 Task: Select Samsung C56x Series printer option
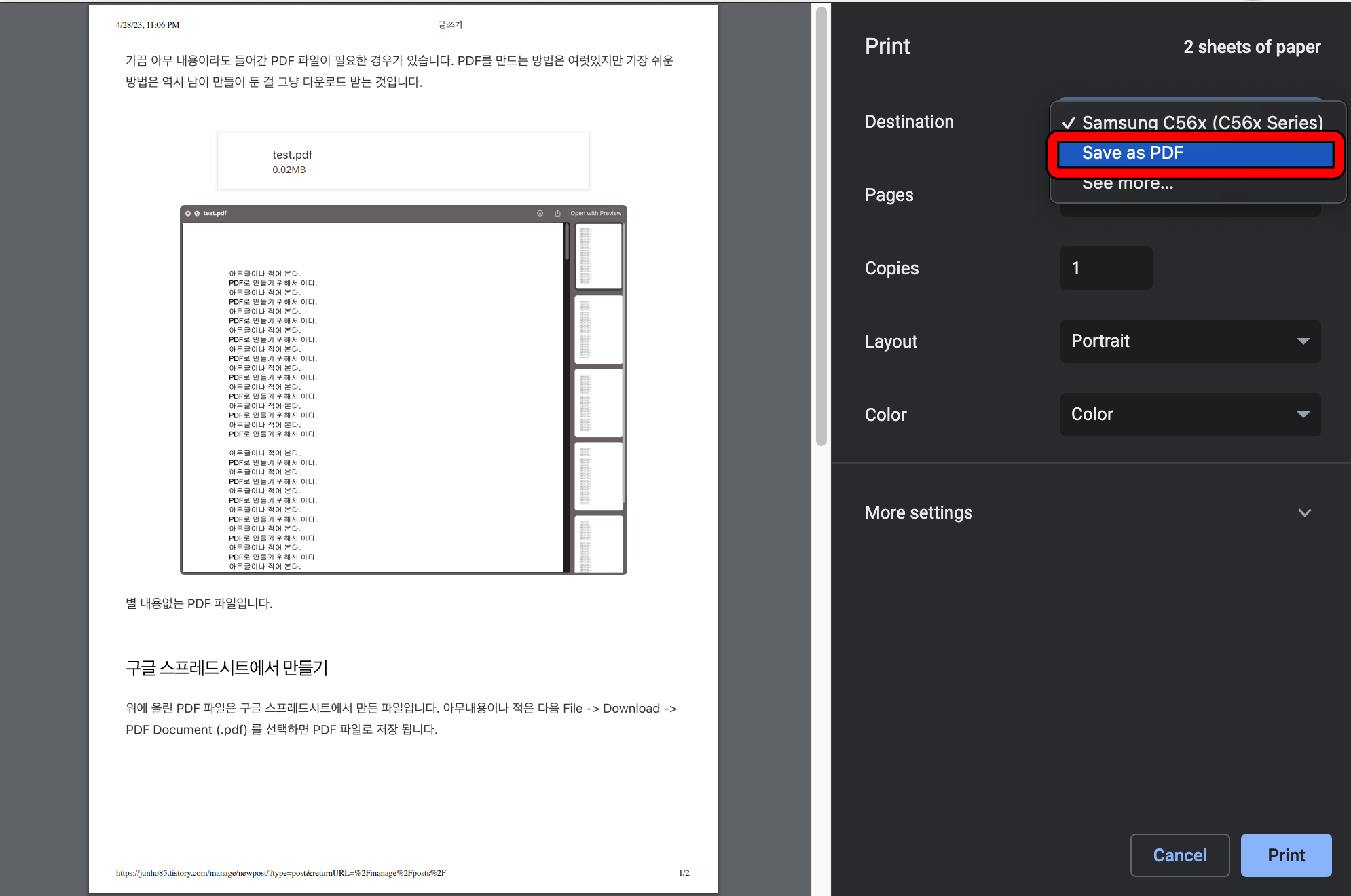coord(1202,122)
